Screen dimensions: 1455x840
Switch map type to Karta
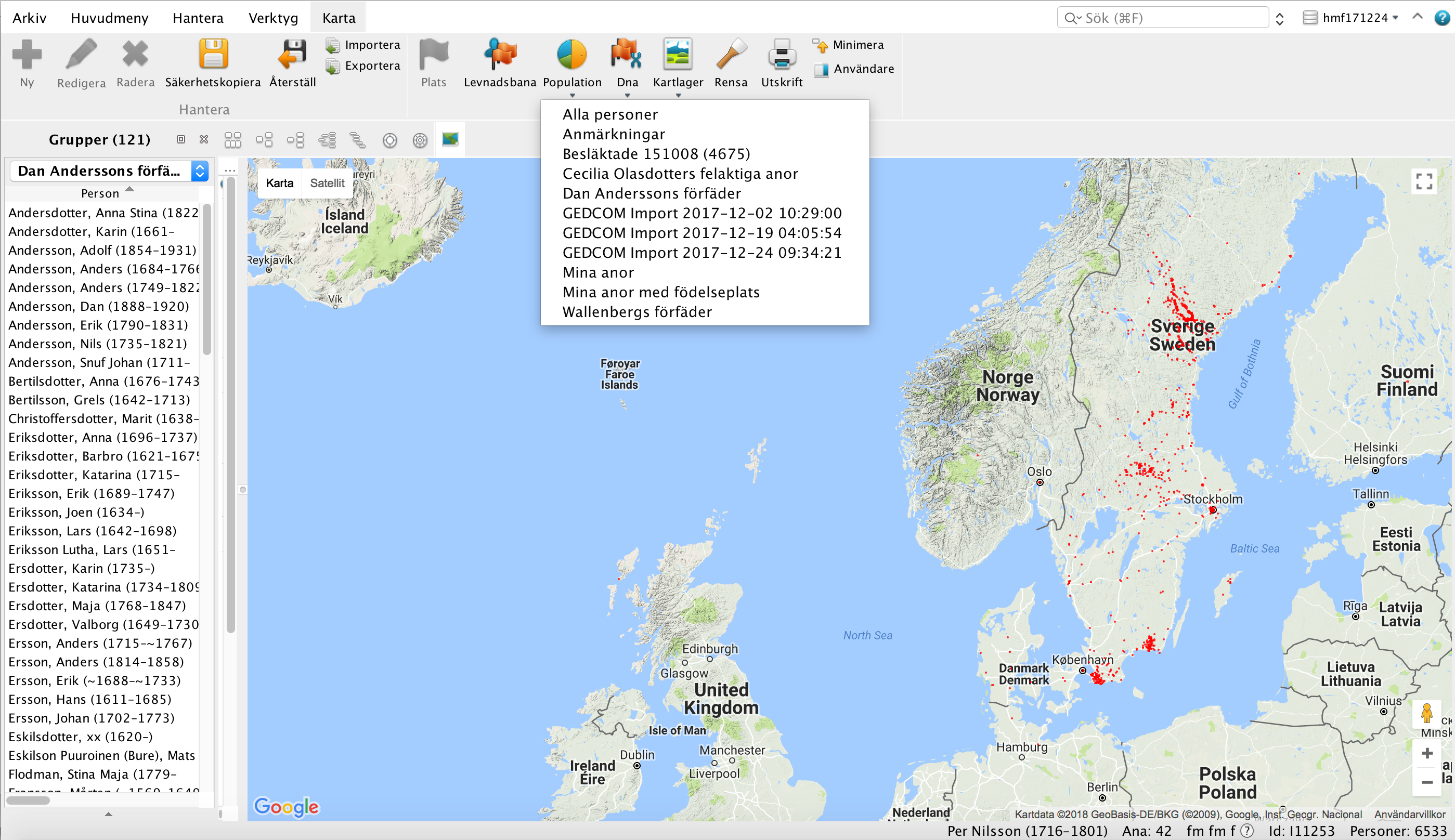[279, 183]
